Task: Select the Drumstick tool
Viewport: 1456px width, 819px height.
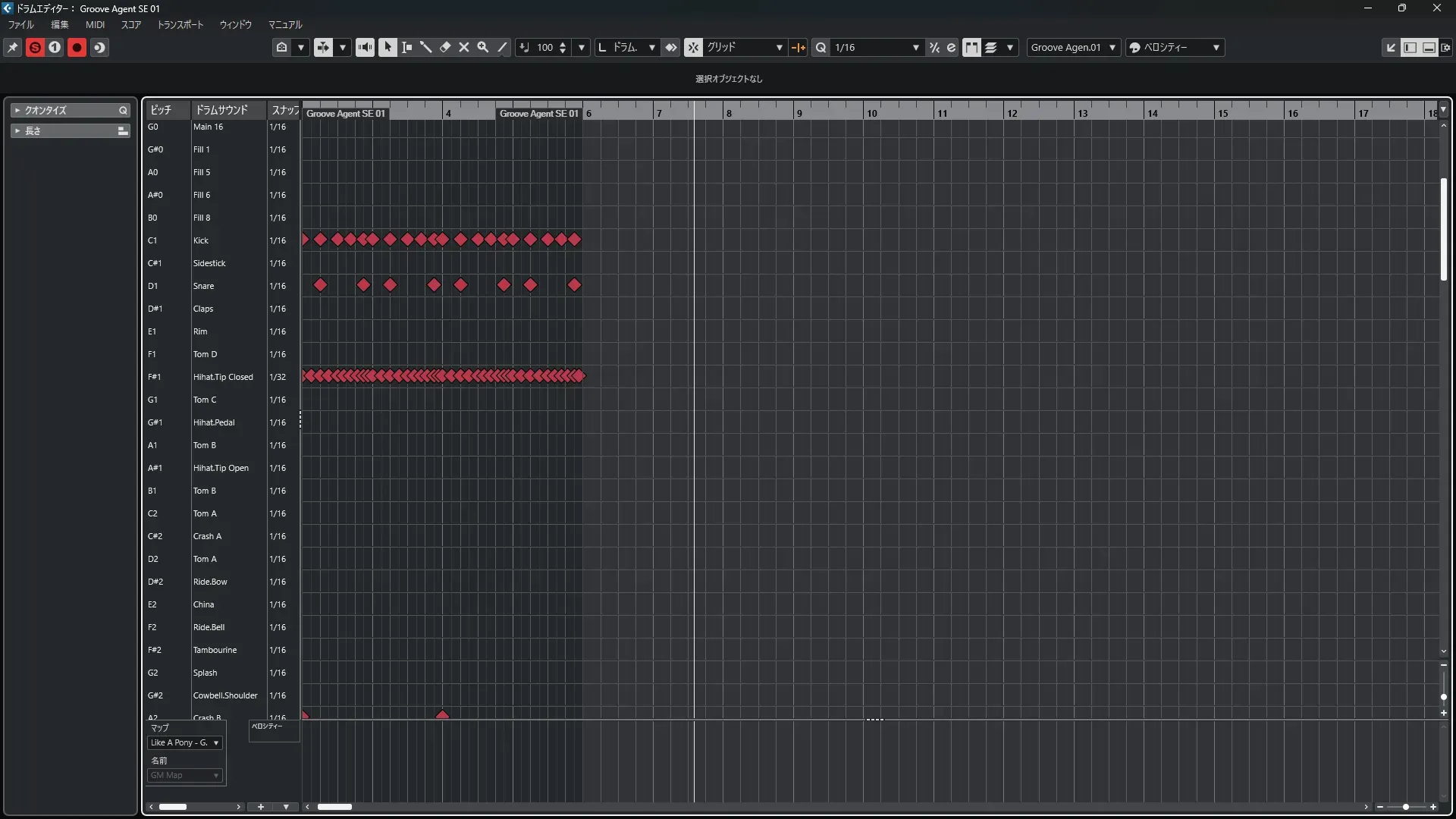Action: [425, 47]
